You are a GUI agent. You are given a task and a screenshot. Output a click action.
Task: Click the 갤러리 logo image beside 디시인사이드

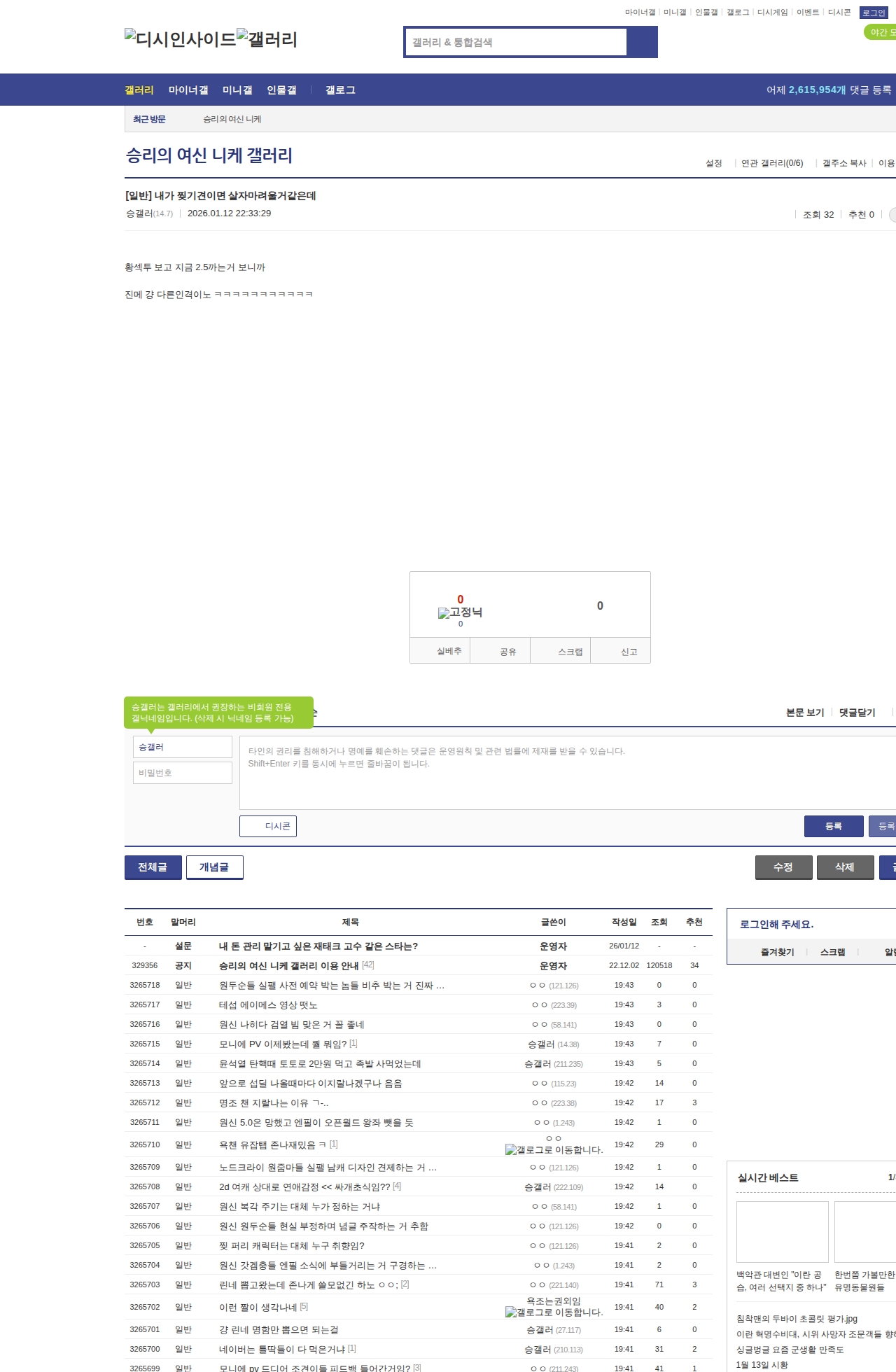coord(267,38)
